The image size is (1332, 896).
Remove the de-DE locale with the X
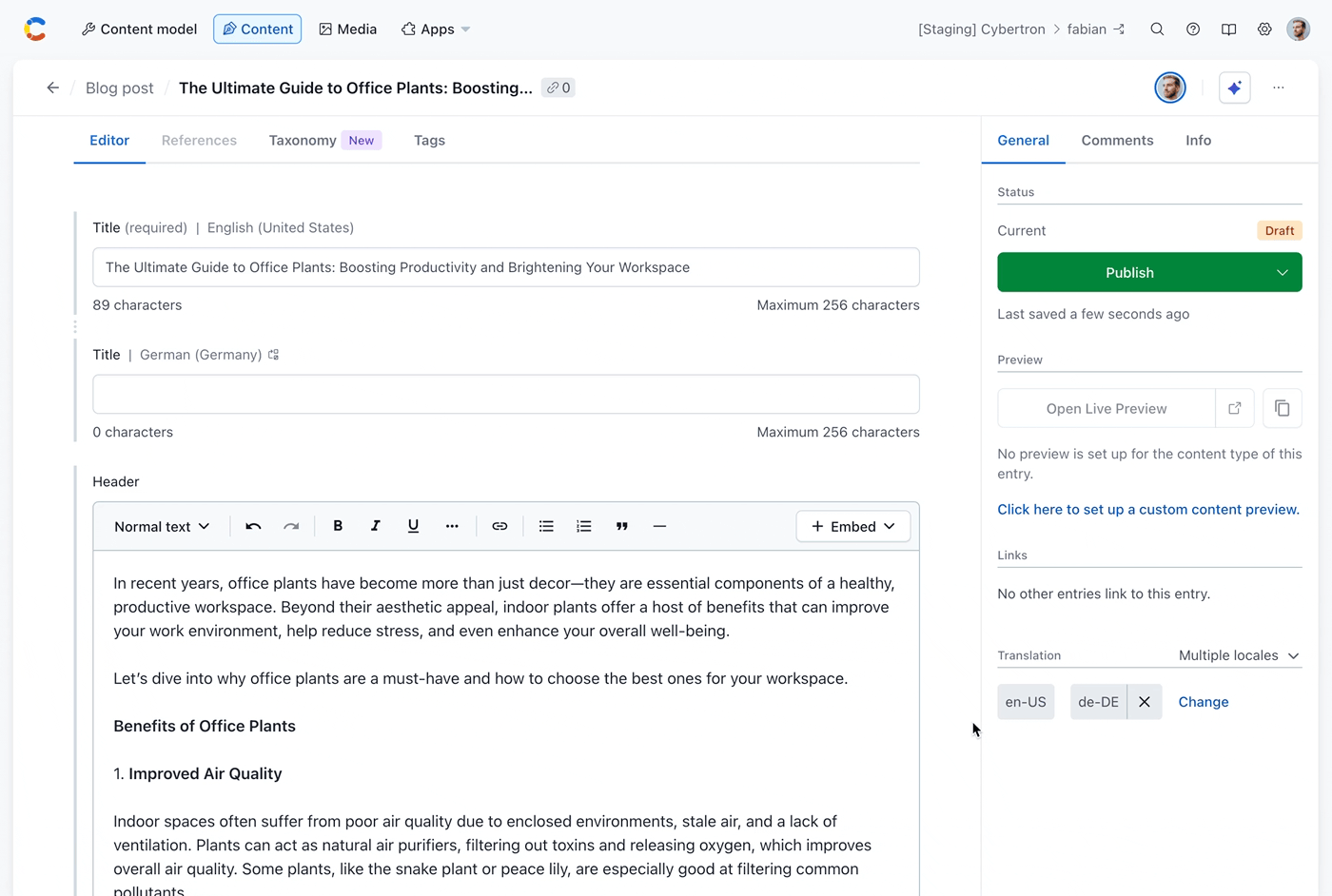[1145, 702]
